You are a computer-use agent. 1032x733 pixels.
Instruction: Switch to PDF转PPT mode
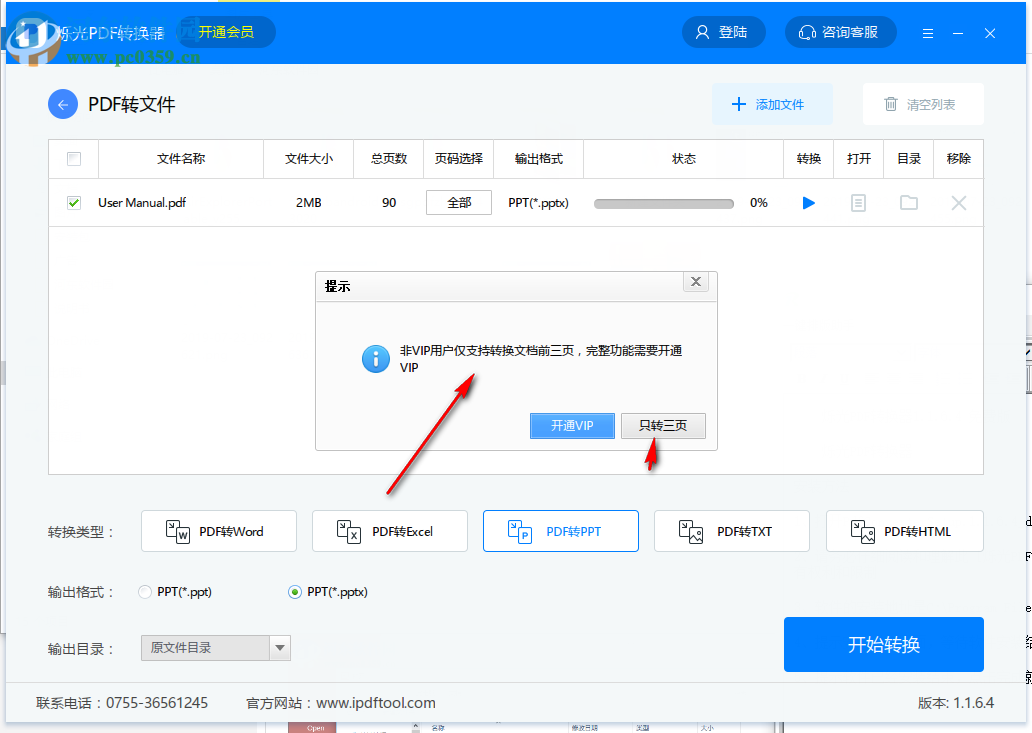pyautogui.click(x=560, y=531)
